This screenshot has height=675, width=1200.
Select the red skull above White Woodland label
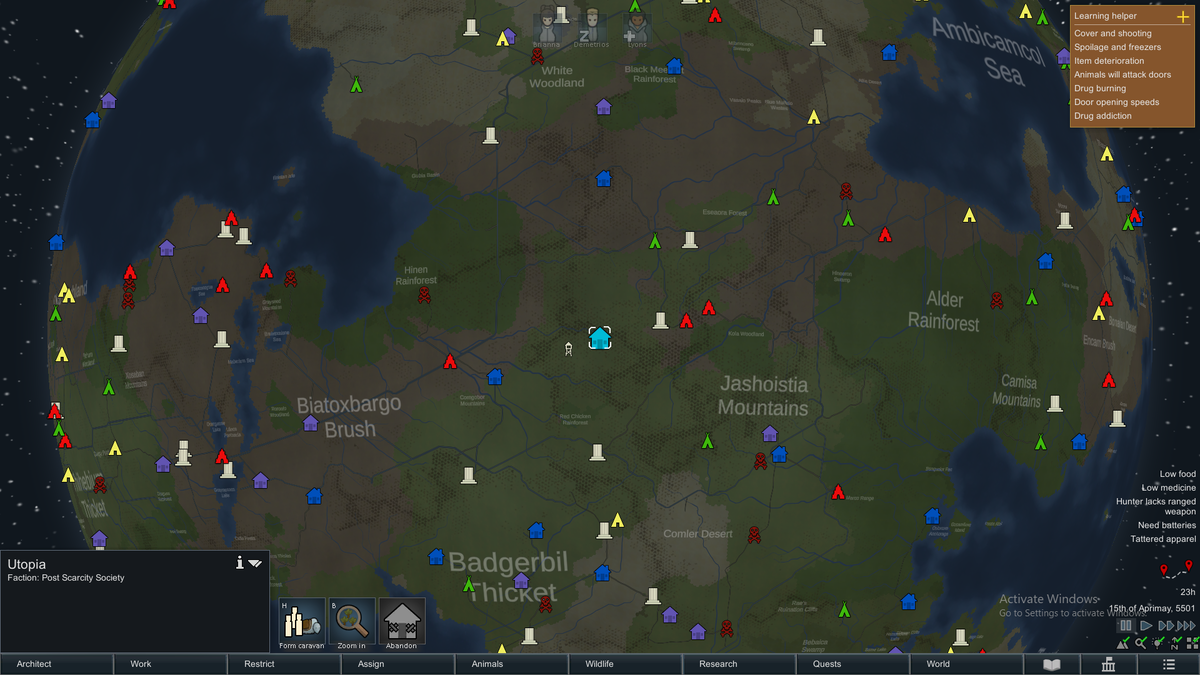pos(538,55)
